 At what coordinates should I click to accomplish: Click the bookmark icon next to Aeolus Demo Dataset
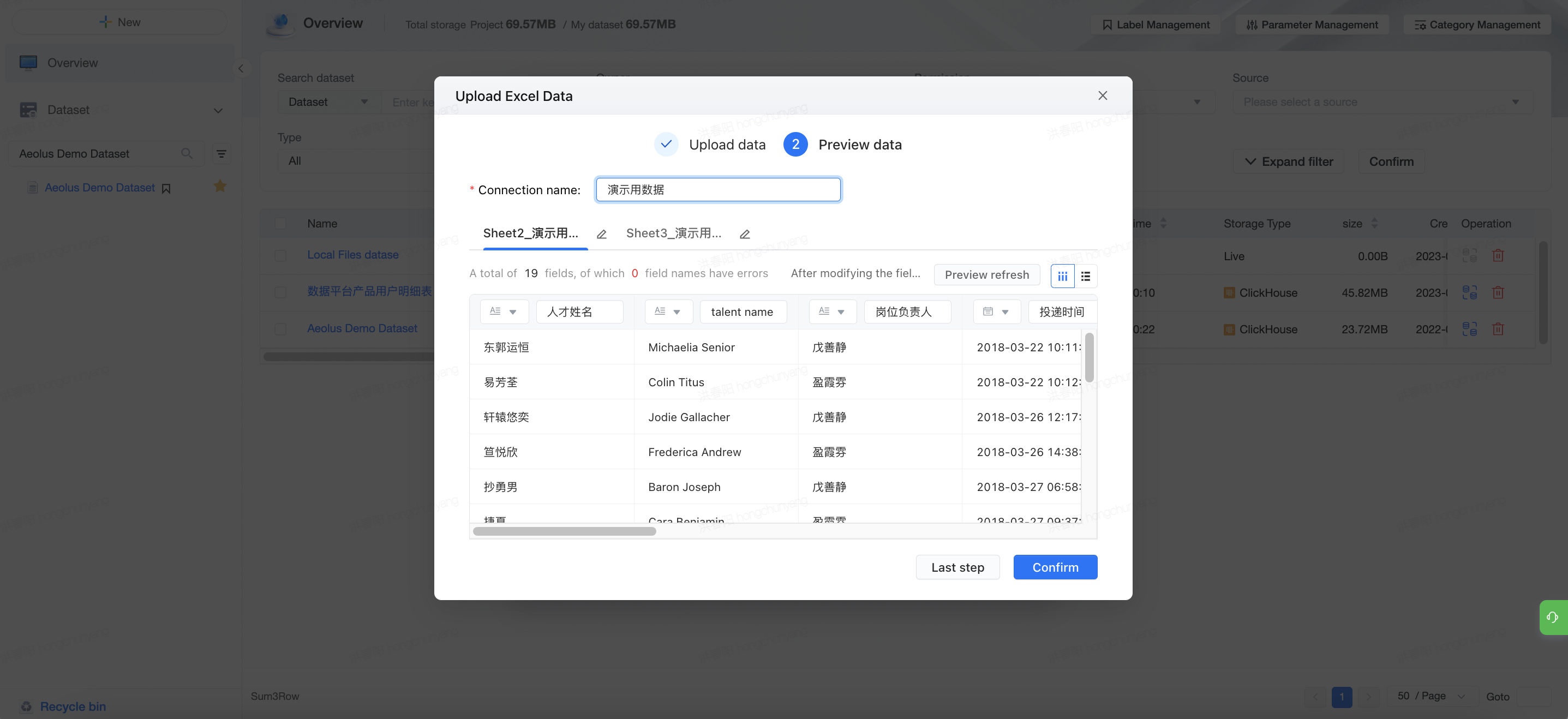pyautogui.click(x=166, y=188)
